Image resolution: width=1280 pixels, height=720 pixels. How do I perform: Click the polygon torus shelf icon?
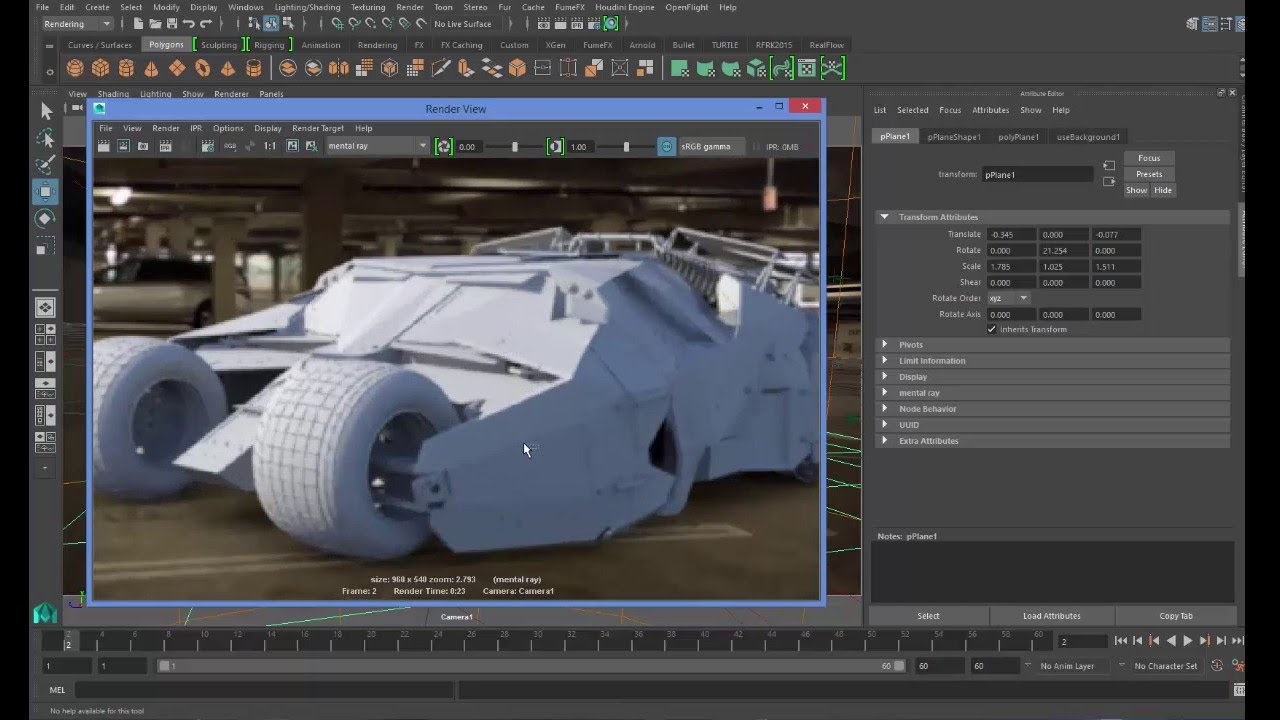(203, 68)
